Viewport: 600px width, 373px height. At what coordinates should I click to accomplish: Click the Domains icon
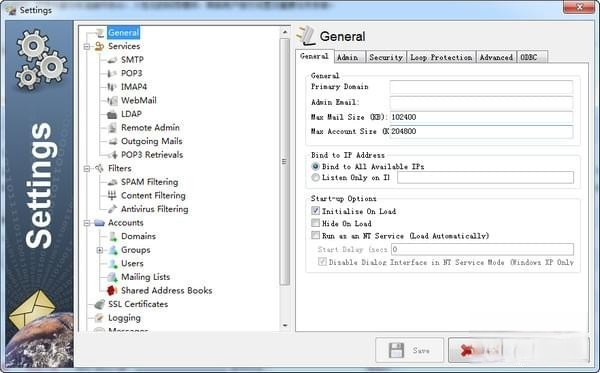tap(113, 236)
